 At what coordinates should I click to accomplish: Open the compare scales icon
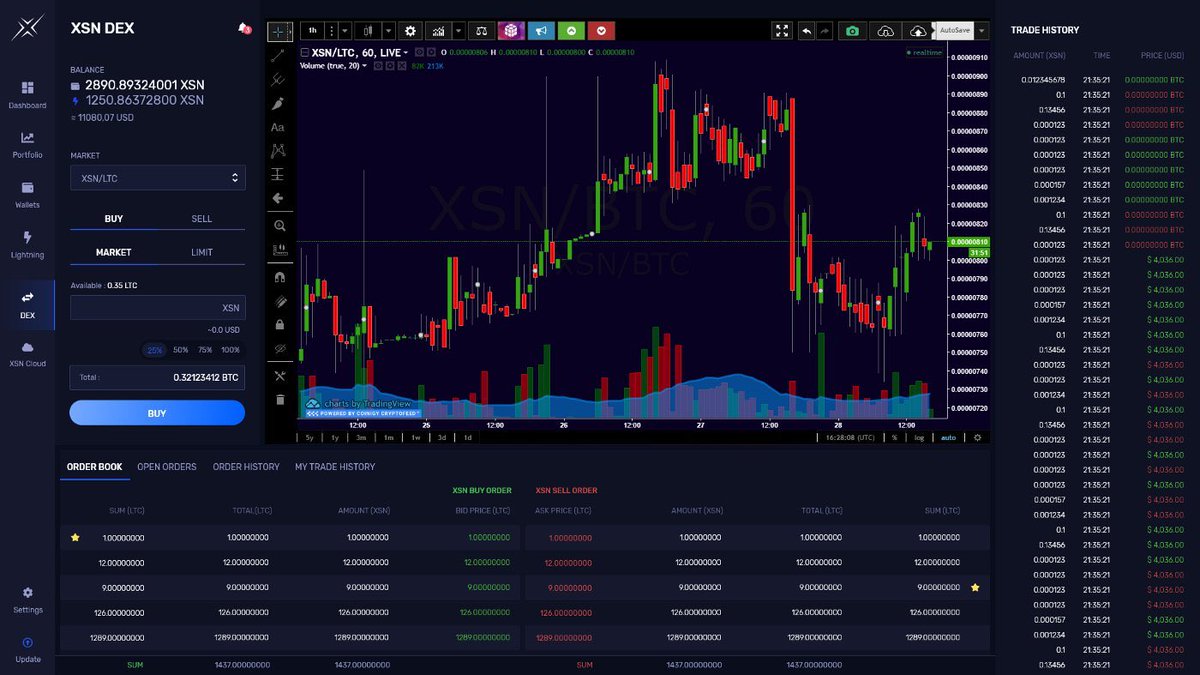pyautogui.click(x=482, y=31)
